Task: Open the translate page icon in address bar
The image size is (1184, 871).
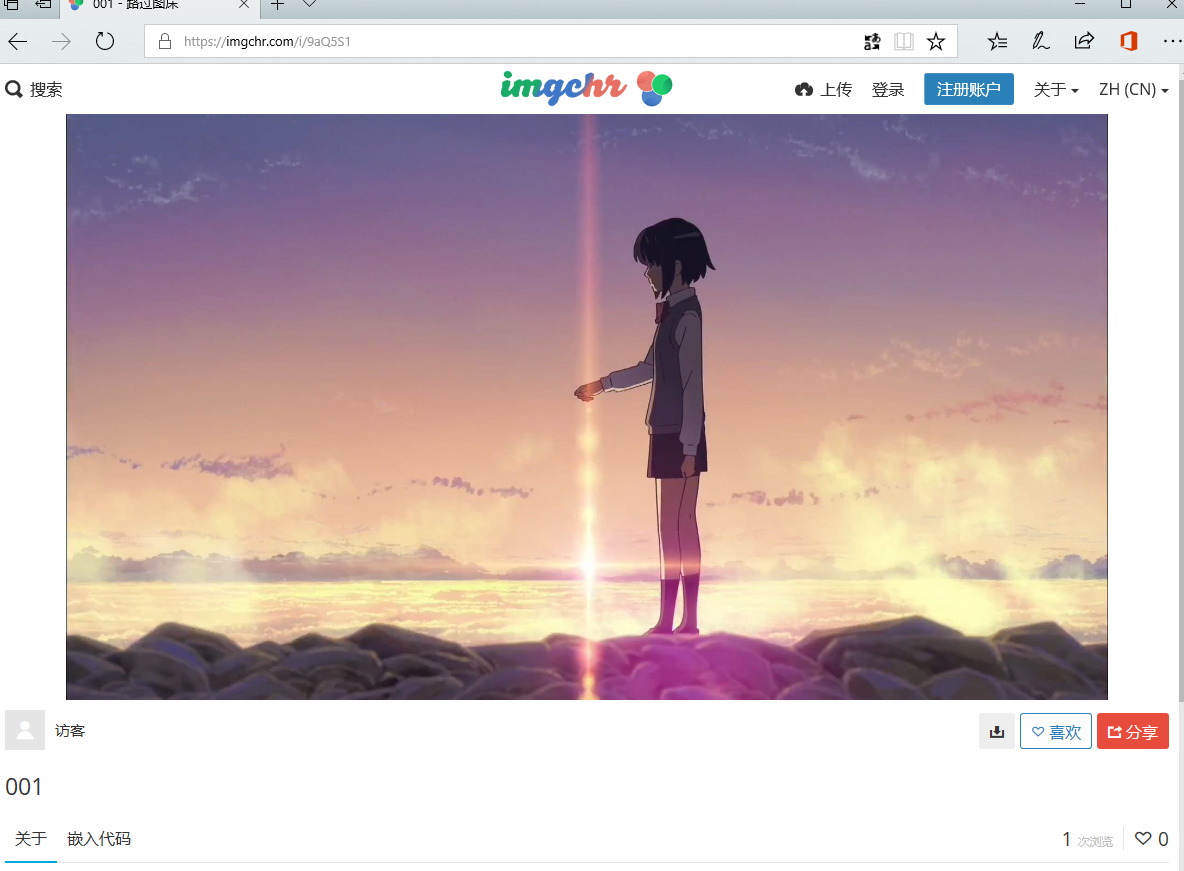Action: point(872,42)
